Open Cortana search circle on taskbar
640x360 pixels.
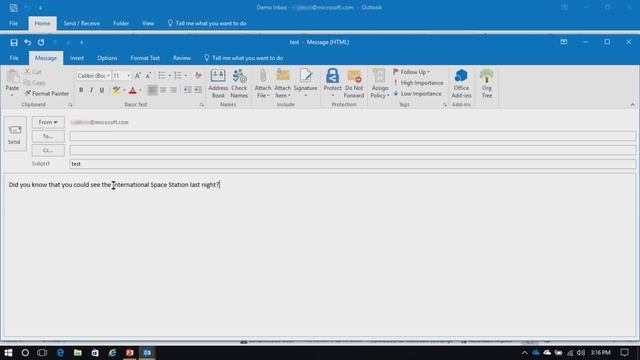(x=25, y=353)
